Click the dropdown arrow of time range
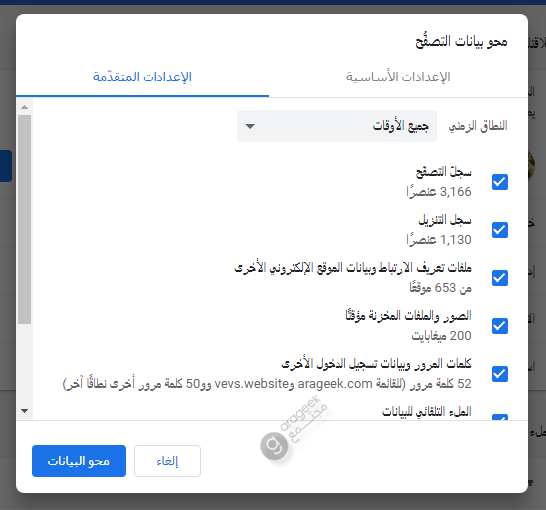 tap(250, 126)
